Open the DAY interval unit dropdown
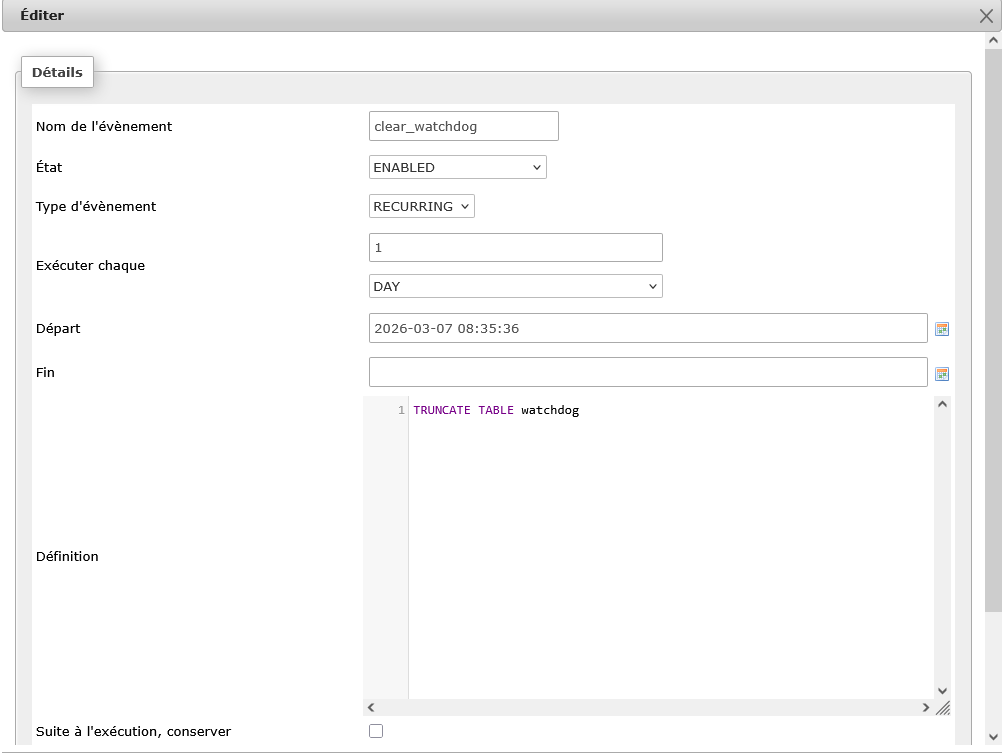Screen dimensions: 1005x755 pyautogui.click(x=515, y=285)
